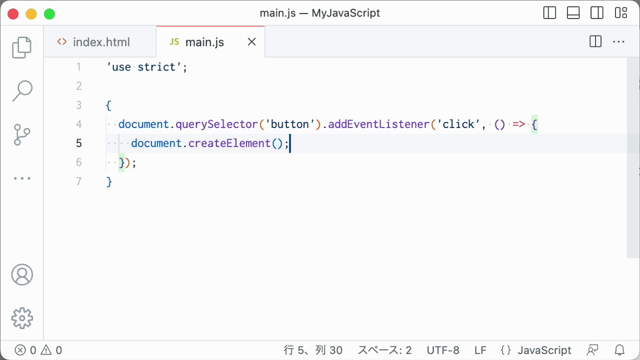Open the Accounts menu icon
Viewport: 640px width, 360px height.
click(x=22, y=275)
